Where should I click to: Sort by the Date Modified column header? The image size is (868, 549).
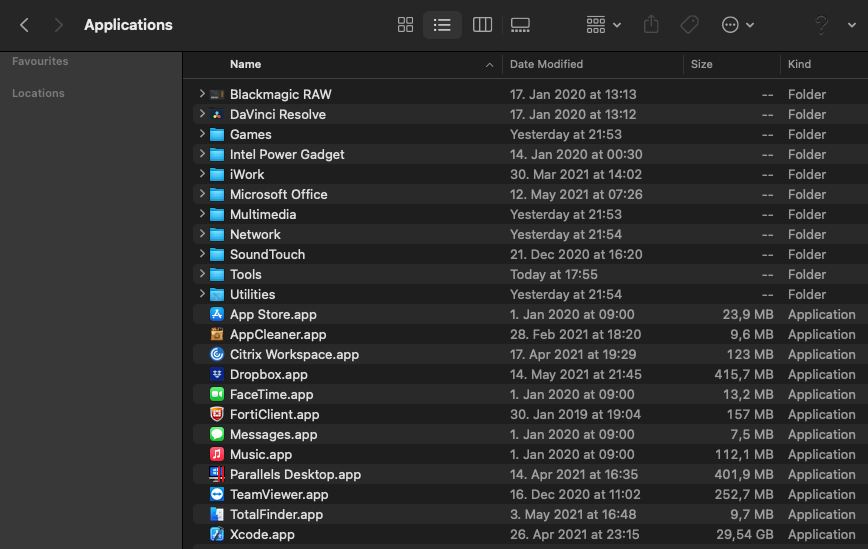pyautogui.click(x=546, y=64)
